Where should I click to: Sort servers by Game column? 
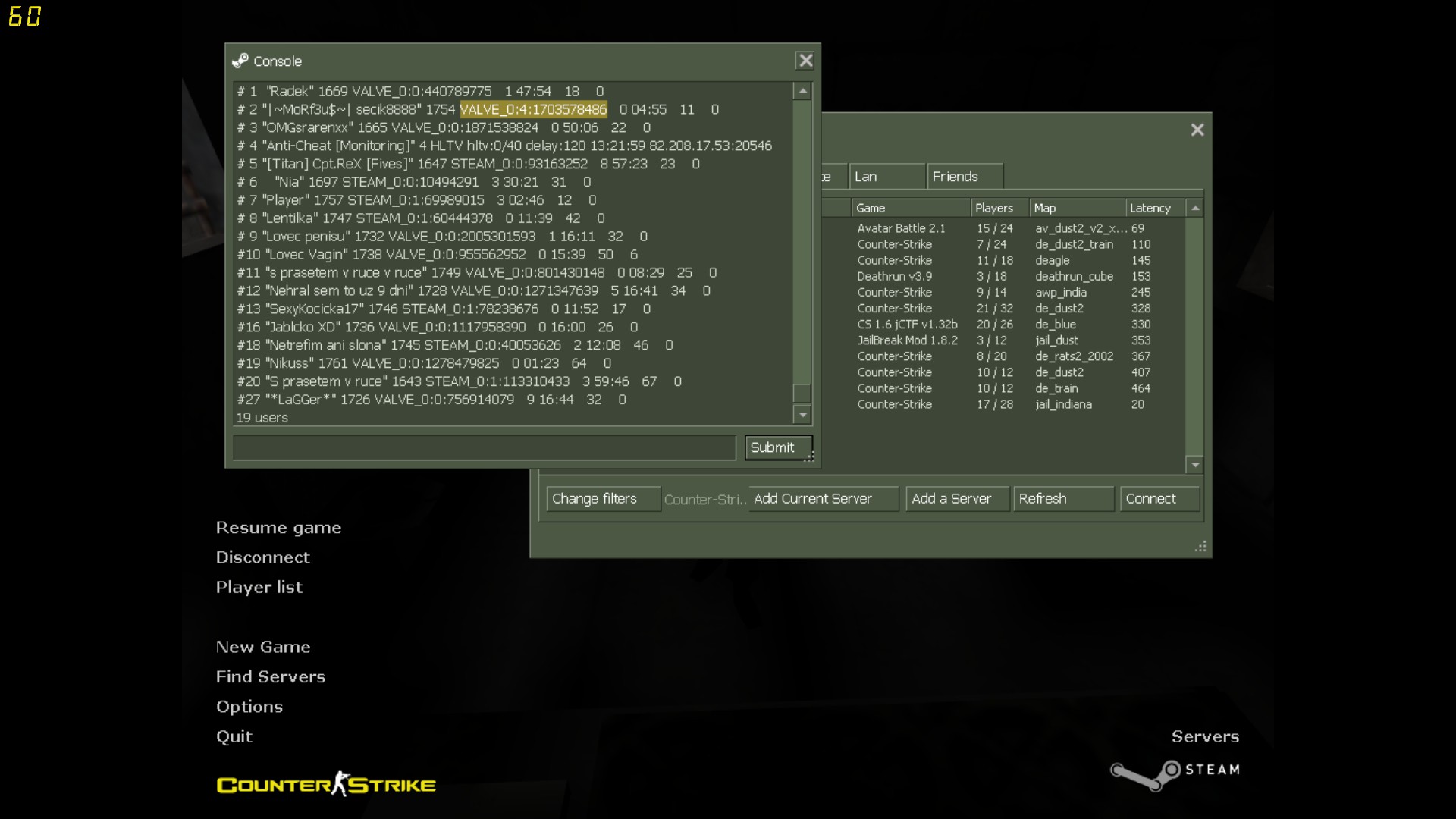(911, 208)
